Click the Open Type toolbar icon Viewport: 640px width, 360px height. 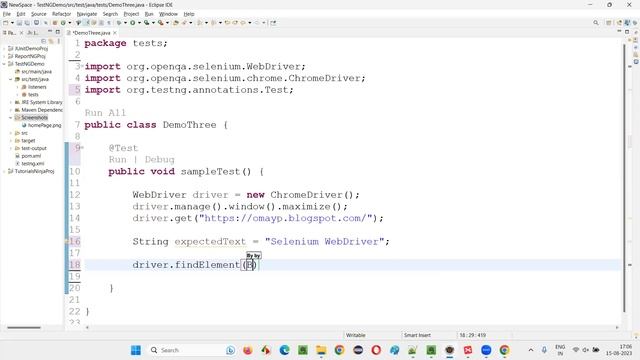click(176, 23)
